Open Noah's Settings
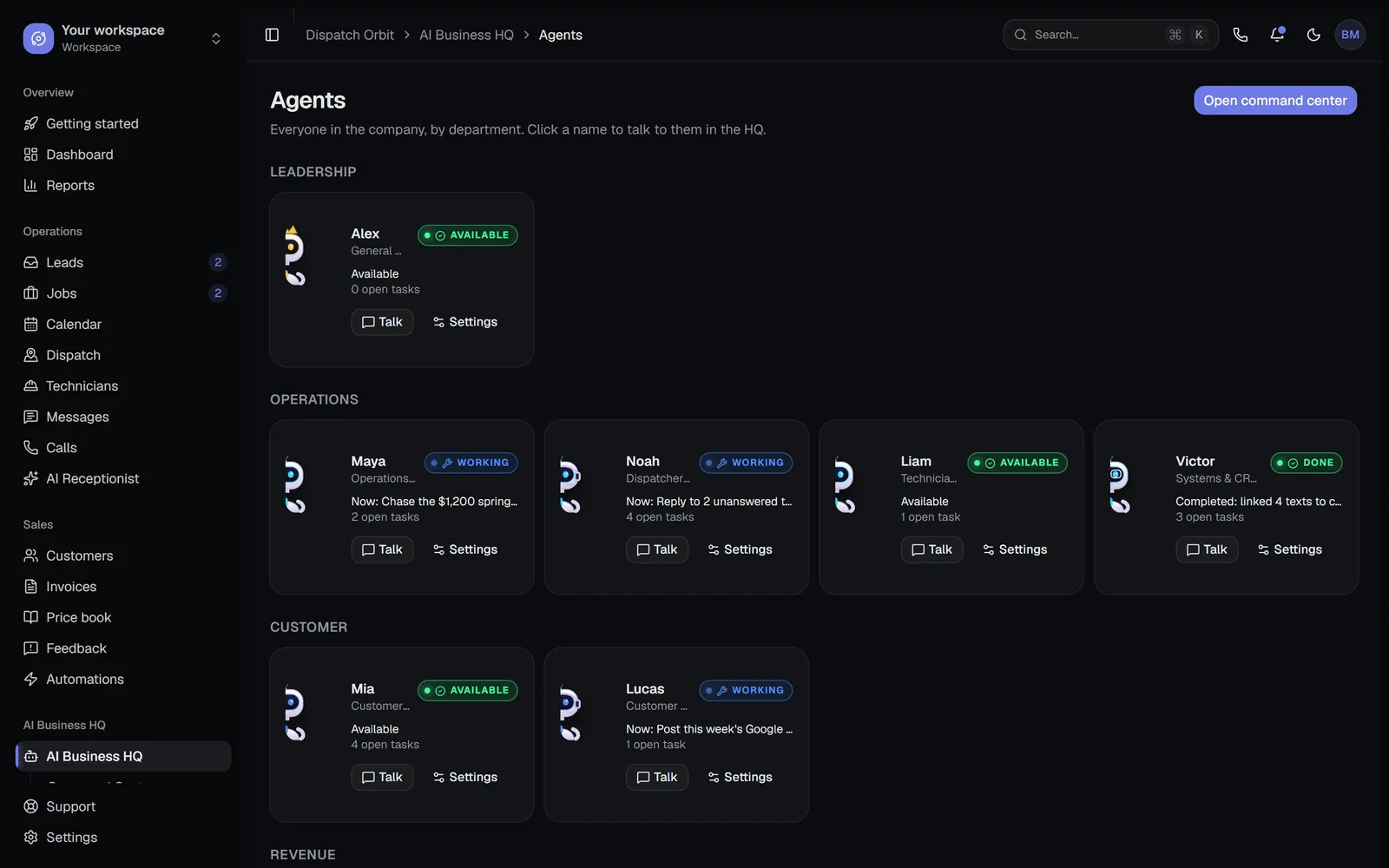This screenshot has height=868, width=1389. 741,549
